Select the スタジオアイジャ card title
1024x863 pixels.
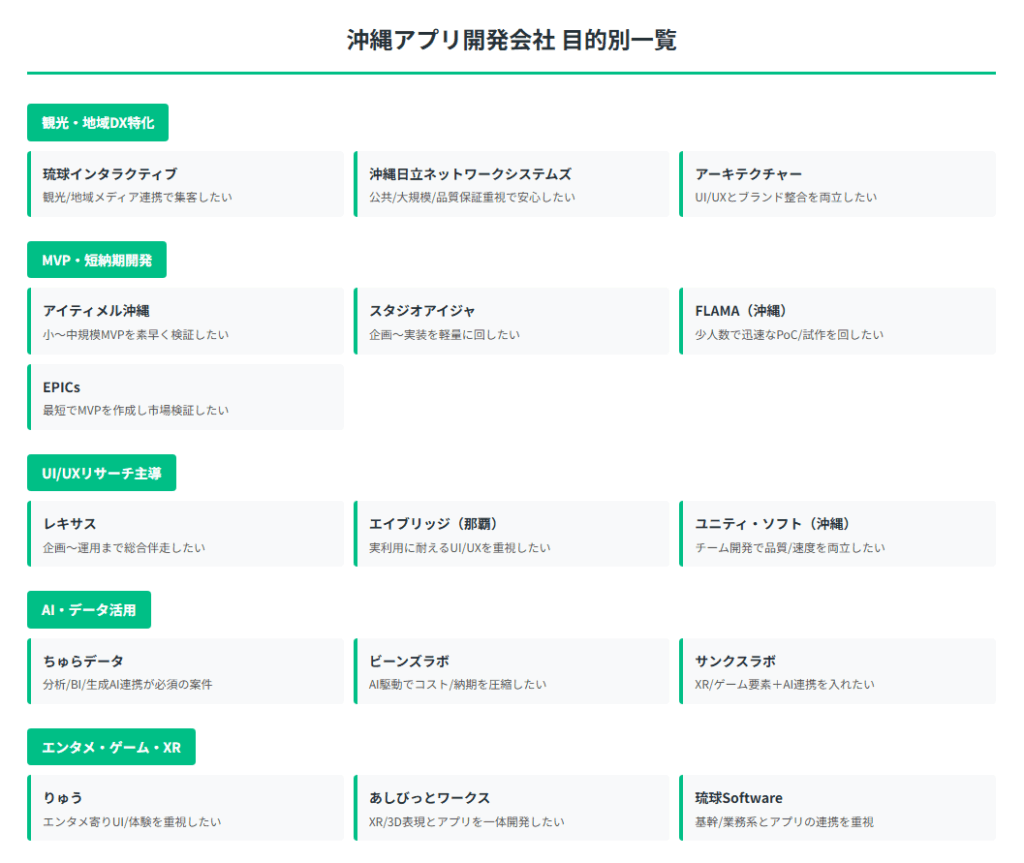pos(422,311)
